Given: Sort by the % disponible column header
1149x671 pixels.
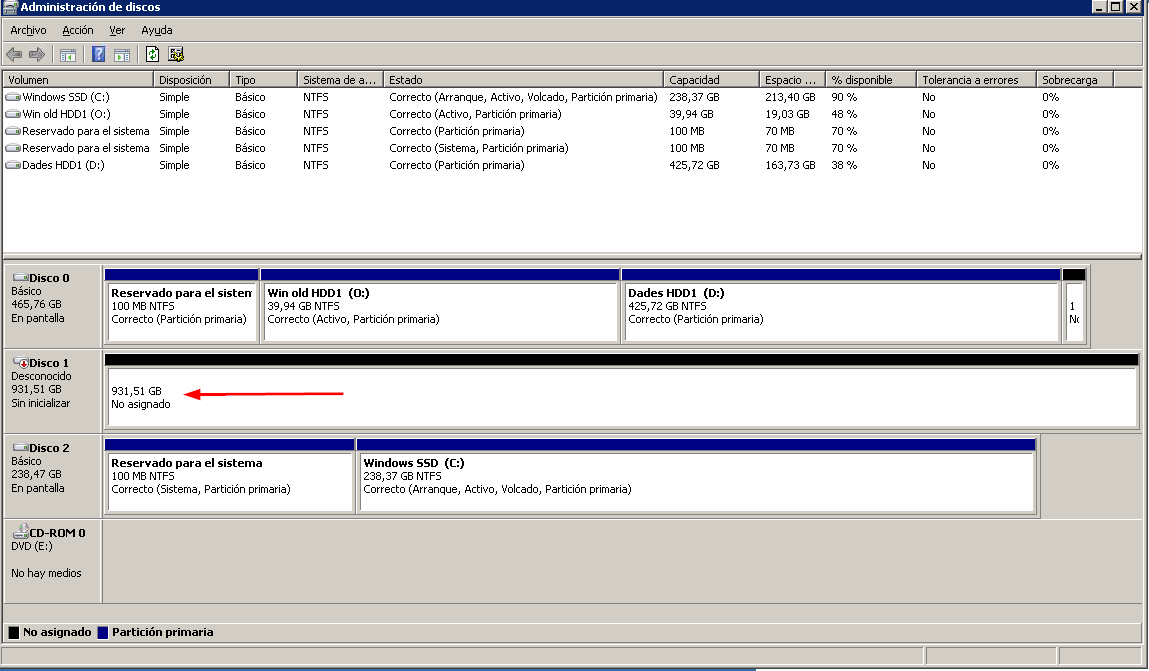Looking at the screenshot, I should point(871,80).
